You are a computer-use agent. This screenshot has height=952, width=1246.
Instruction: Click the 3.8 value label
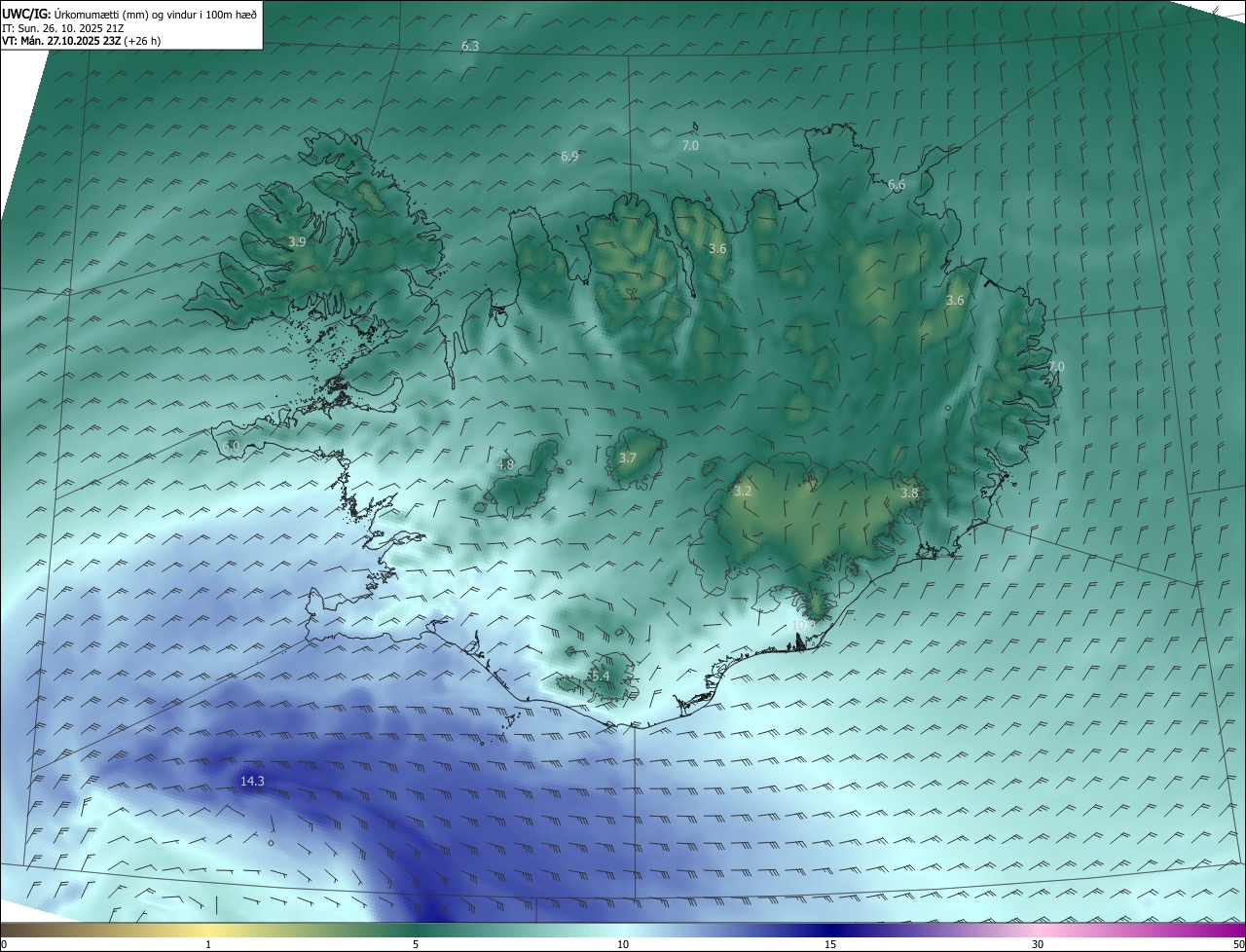point(909,493)
